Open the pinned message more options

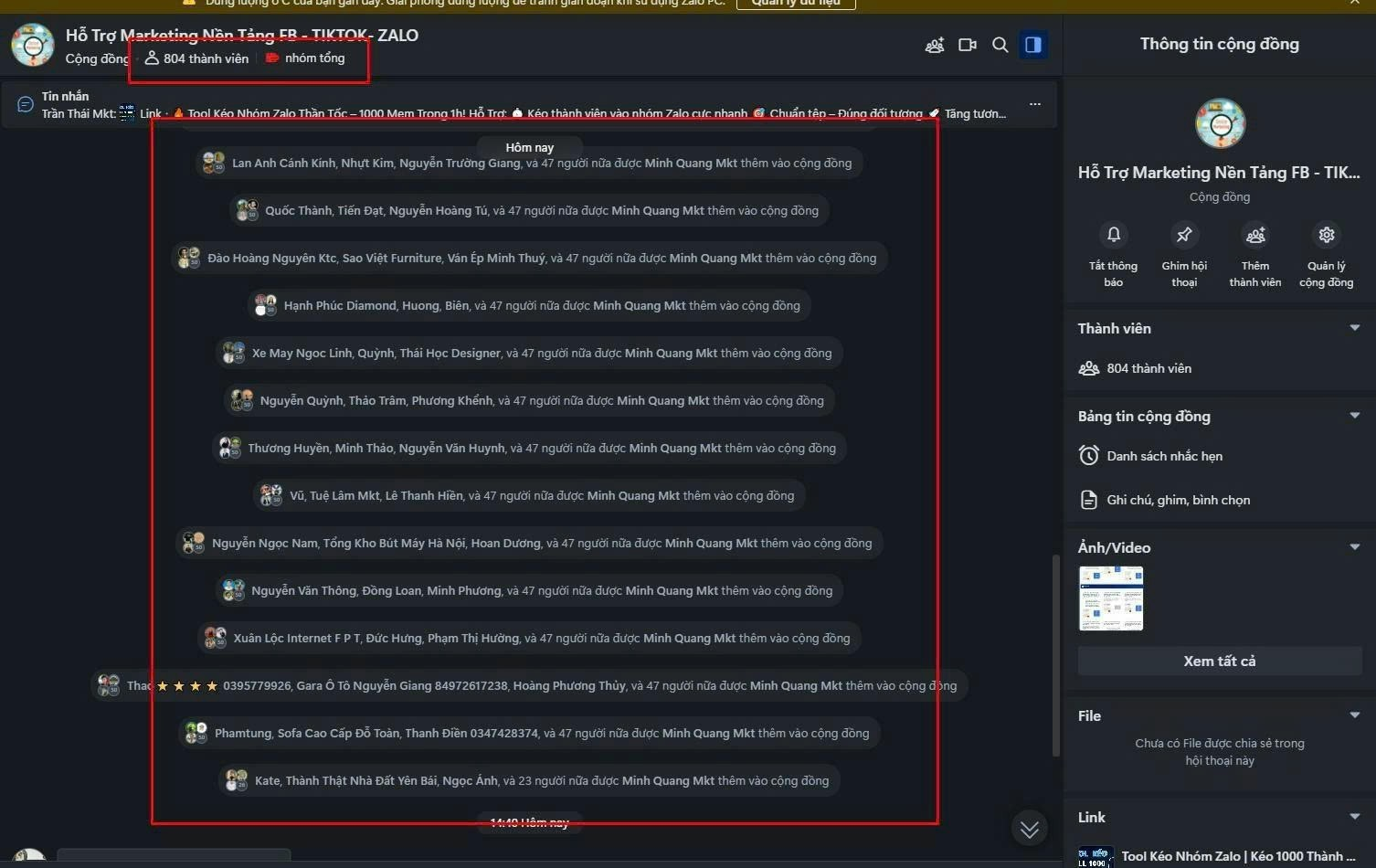click(1034, 104)
